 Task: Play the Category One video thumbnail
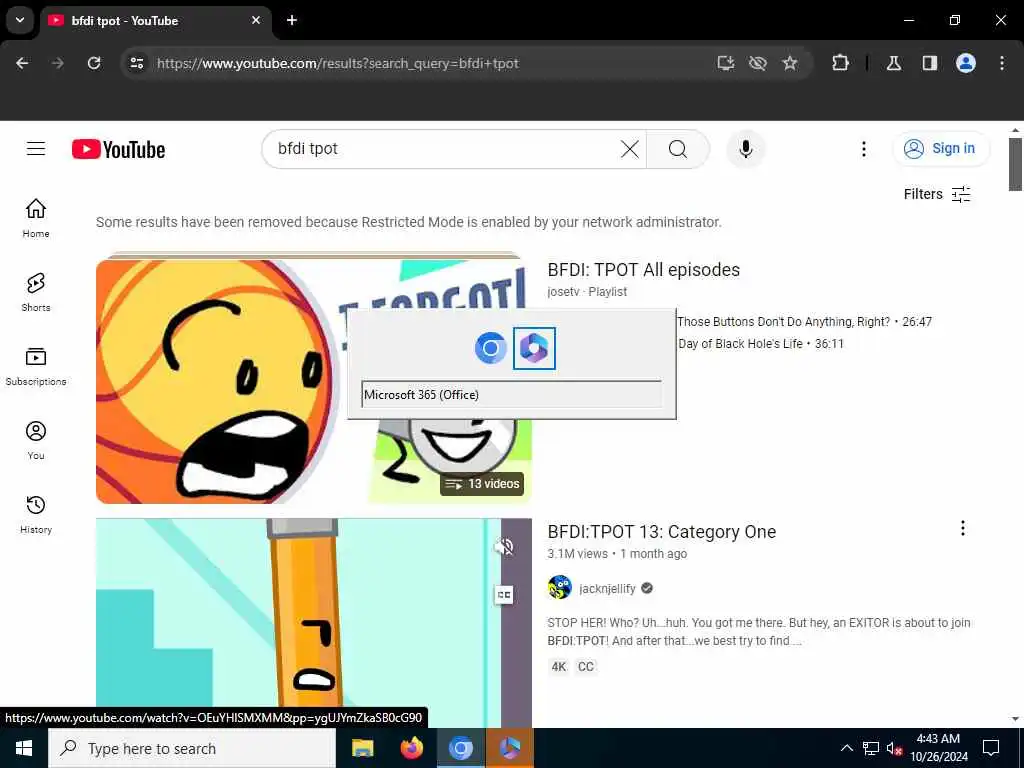point(313,622)
